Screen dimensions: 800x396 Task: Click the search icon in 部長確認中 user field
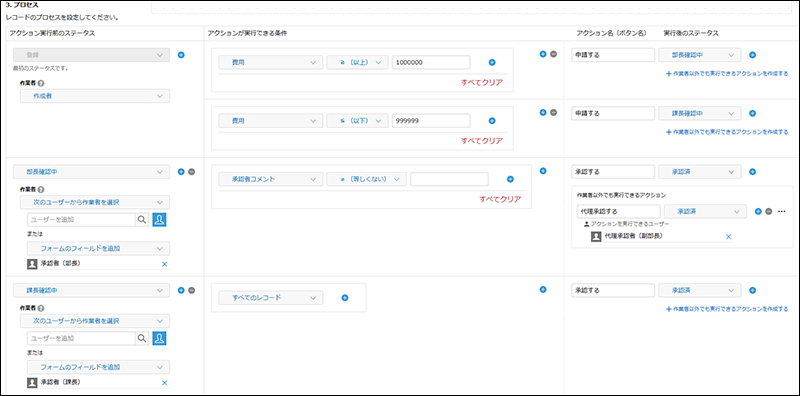tap(141, 220)
